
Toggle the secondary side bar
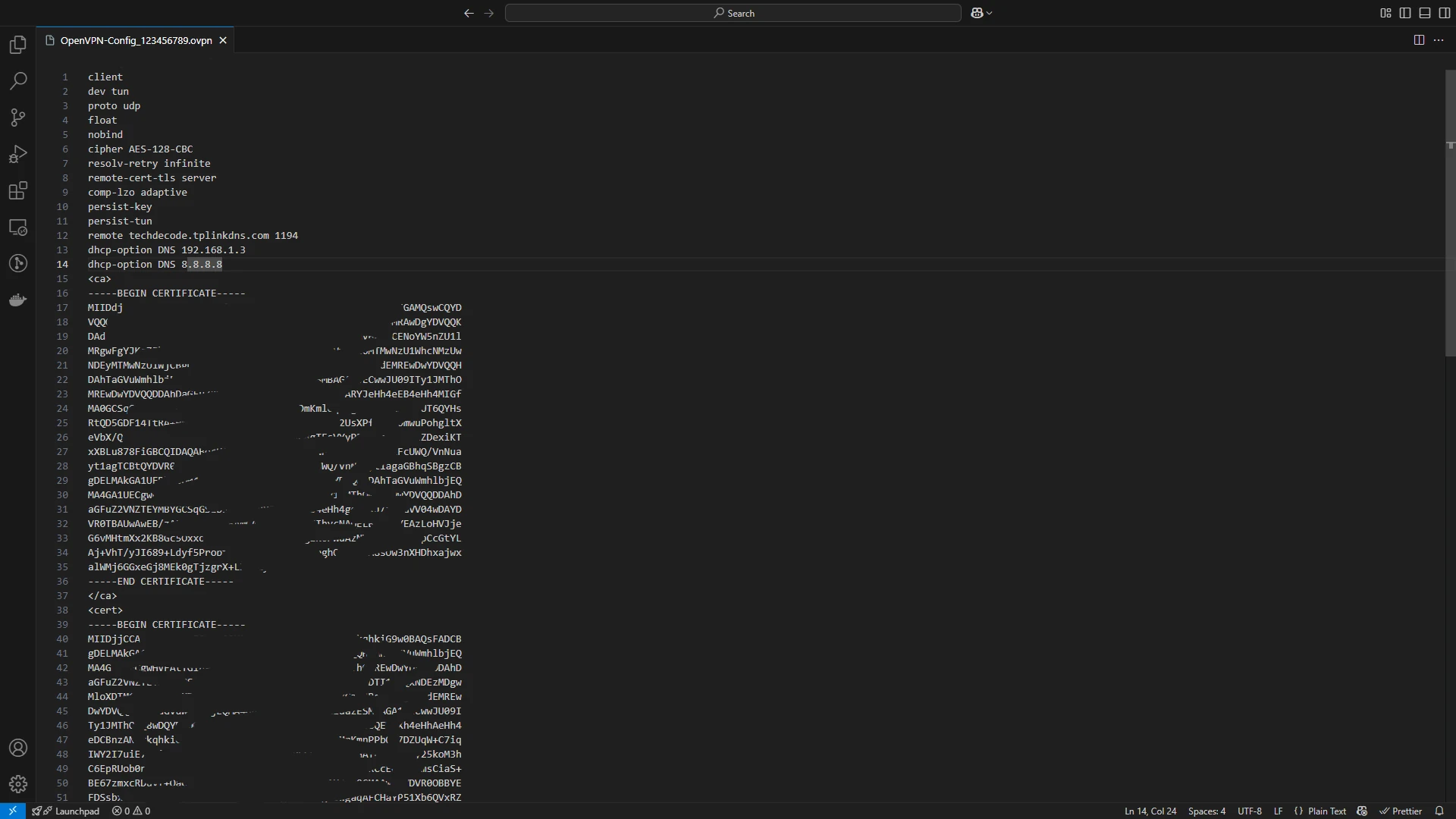pyautogui.click(x=1445, y=13)
